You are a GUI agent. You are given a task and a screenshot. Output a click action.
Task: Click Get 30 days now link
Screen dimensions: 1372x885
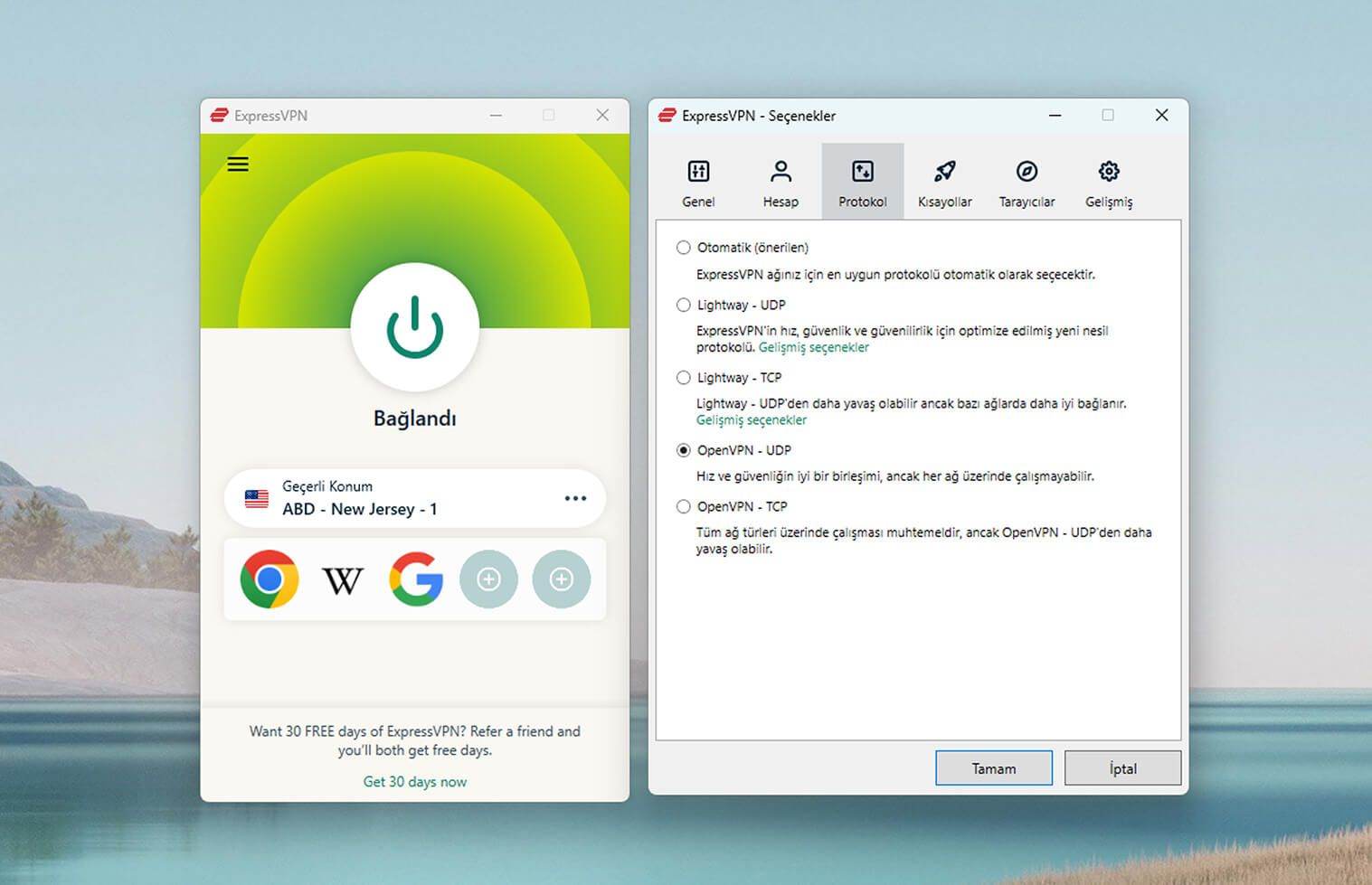point(415,782)
